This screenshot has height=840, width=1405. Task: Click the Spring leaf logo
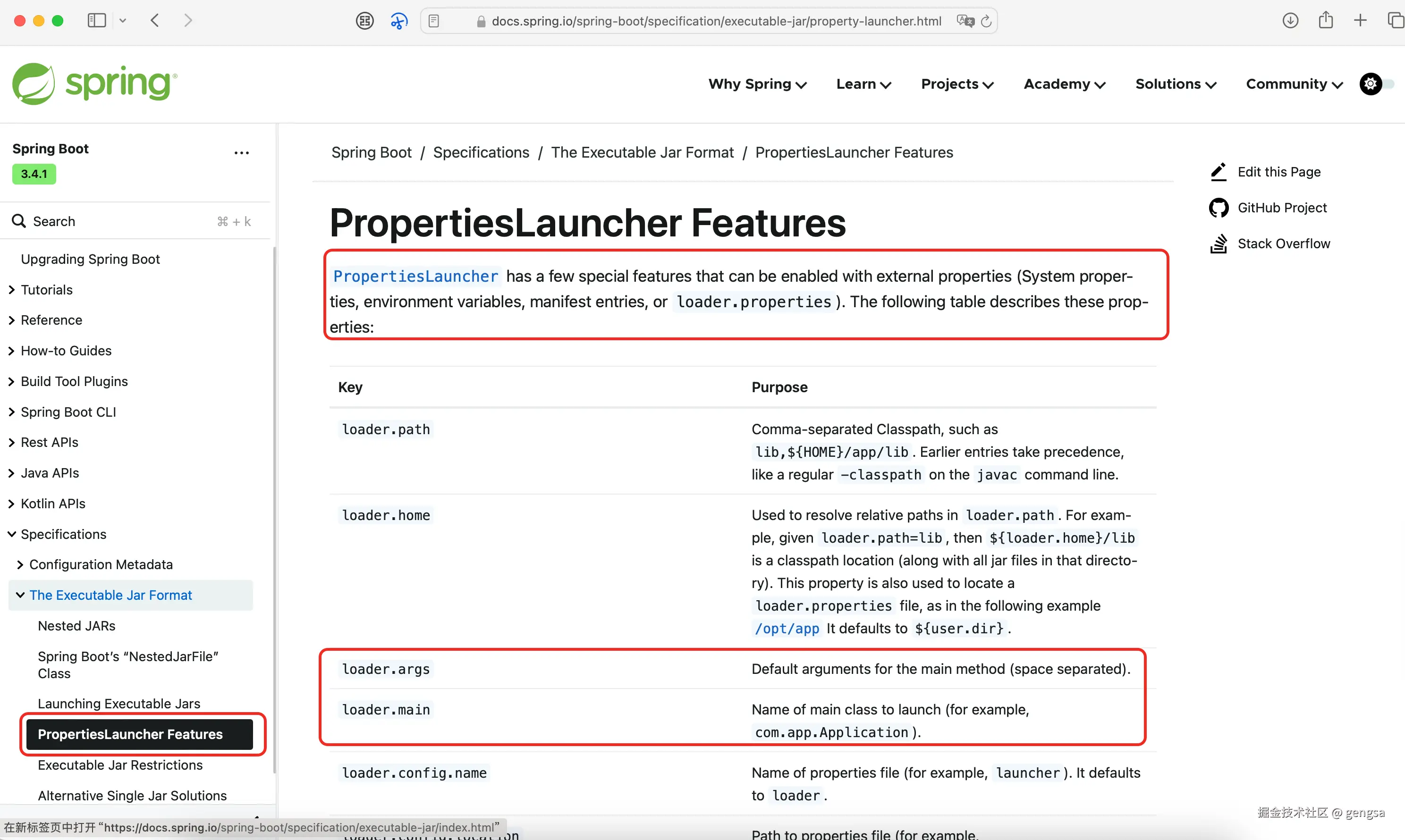tap(34, 84)
